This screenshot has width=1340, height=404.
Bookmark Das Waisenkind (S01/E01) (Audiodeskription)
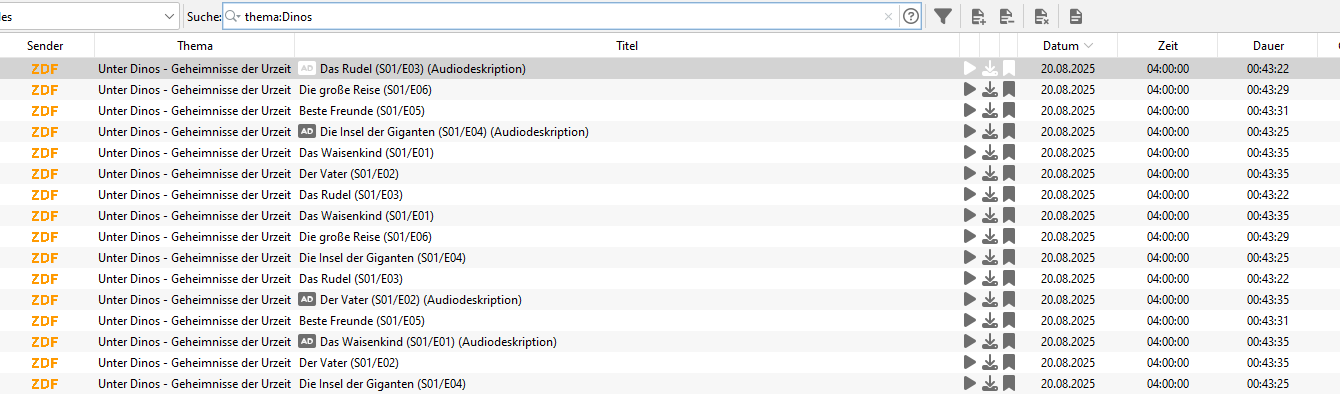1009,341
